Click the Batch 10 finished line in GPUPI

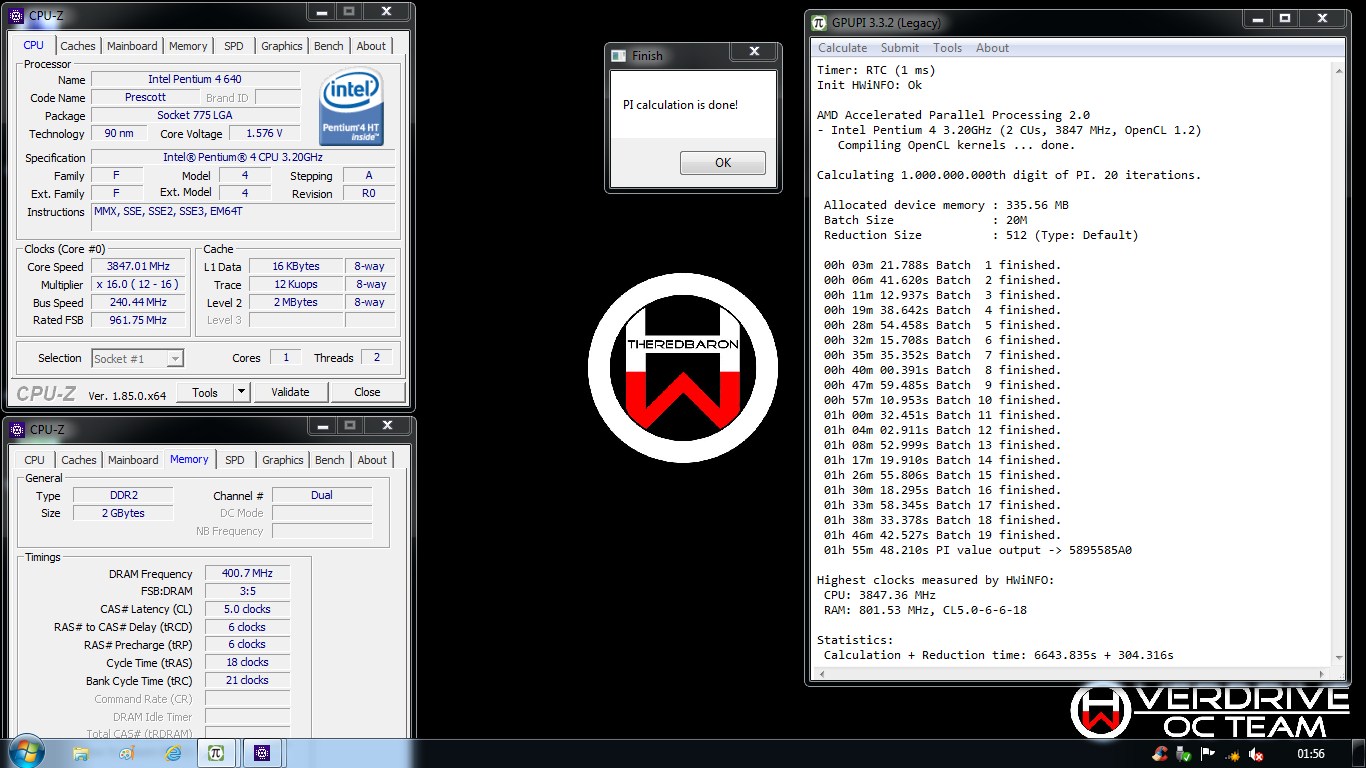coord(943,400)
